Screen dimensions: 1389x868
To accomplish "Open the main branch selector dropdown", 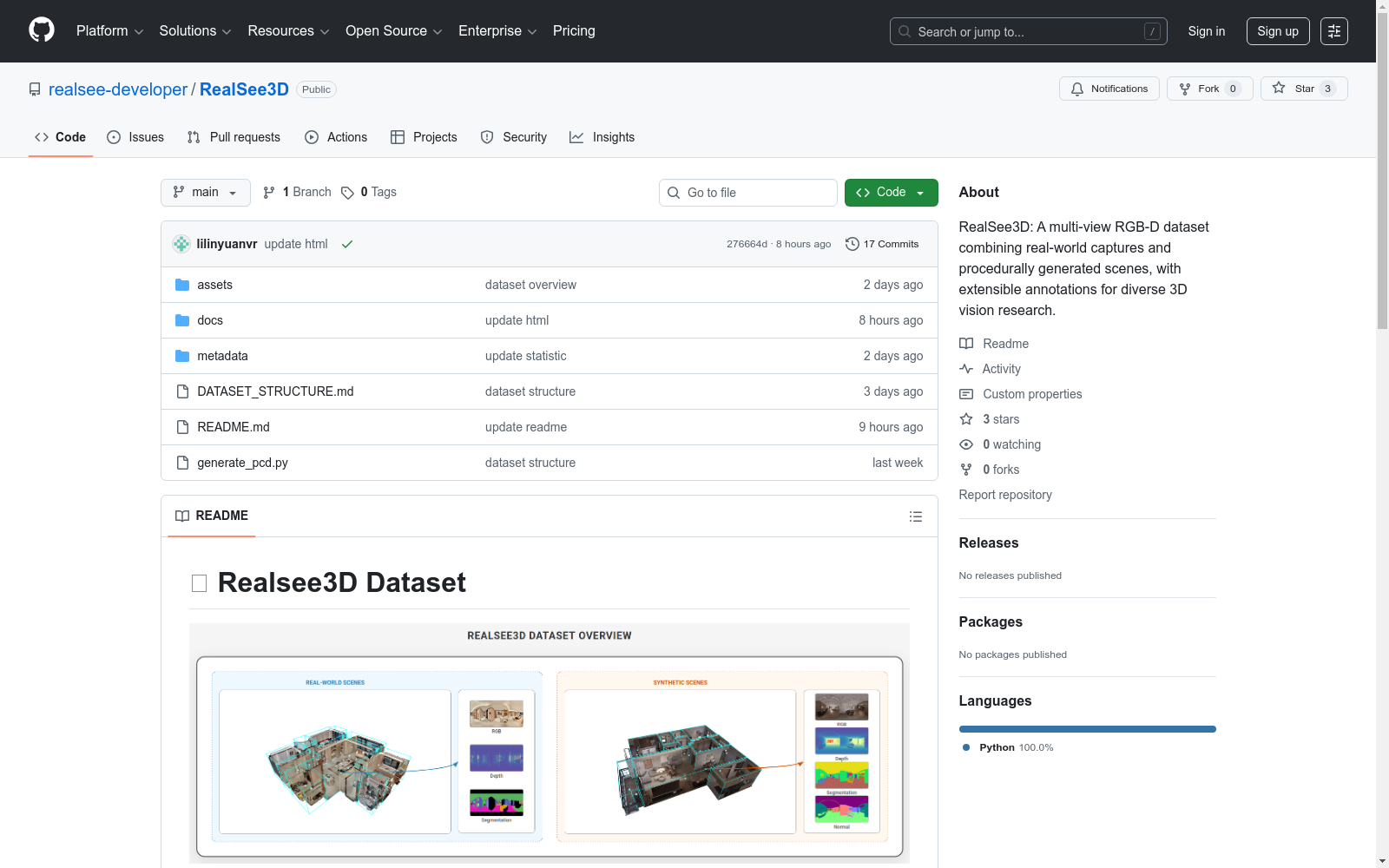I will tap(206, 193).
